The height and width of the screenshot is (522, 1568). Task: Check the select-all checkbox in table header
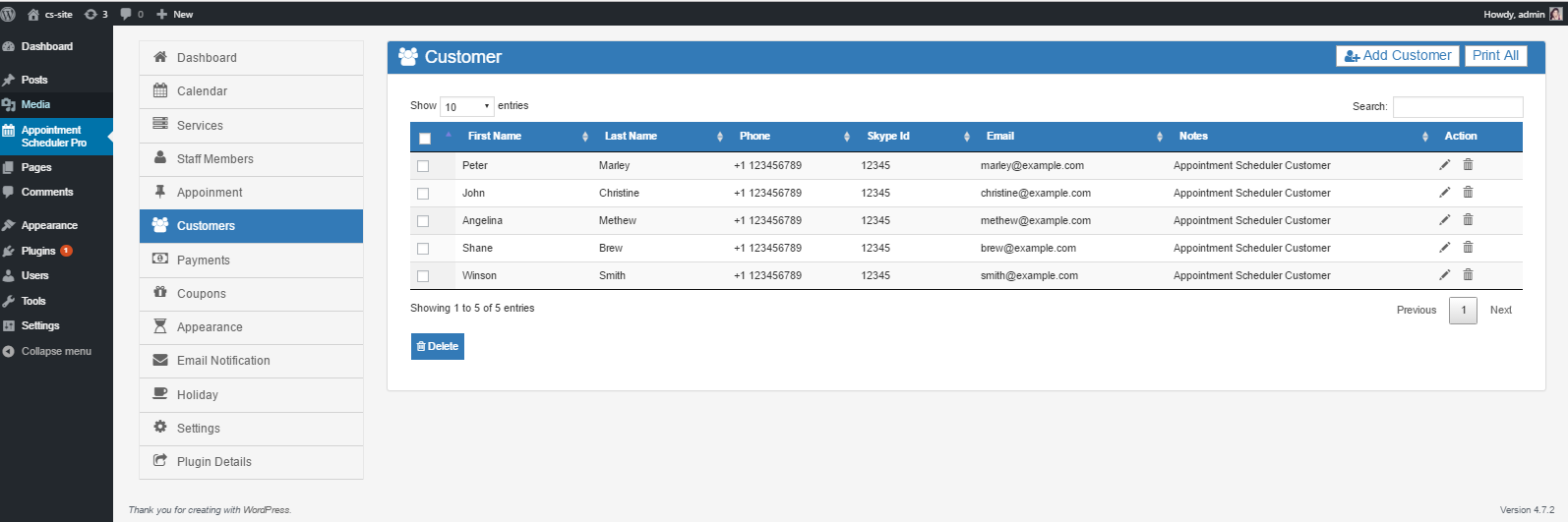(425, 139)
